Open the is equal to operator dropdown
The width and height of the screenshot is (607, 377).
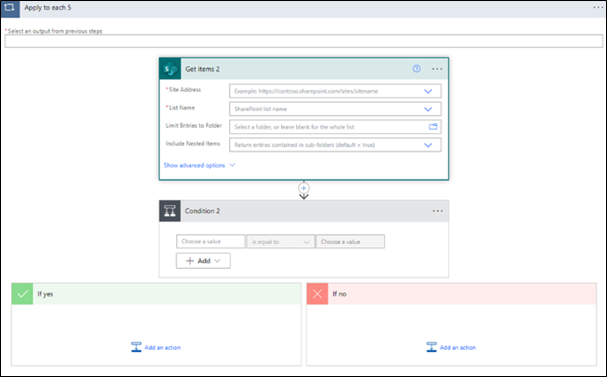coord(281,242)
